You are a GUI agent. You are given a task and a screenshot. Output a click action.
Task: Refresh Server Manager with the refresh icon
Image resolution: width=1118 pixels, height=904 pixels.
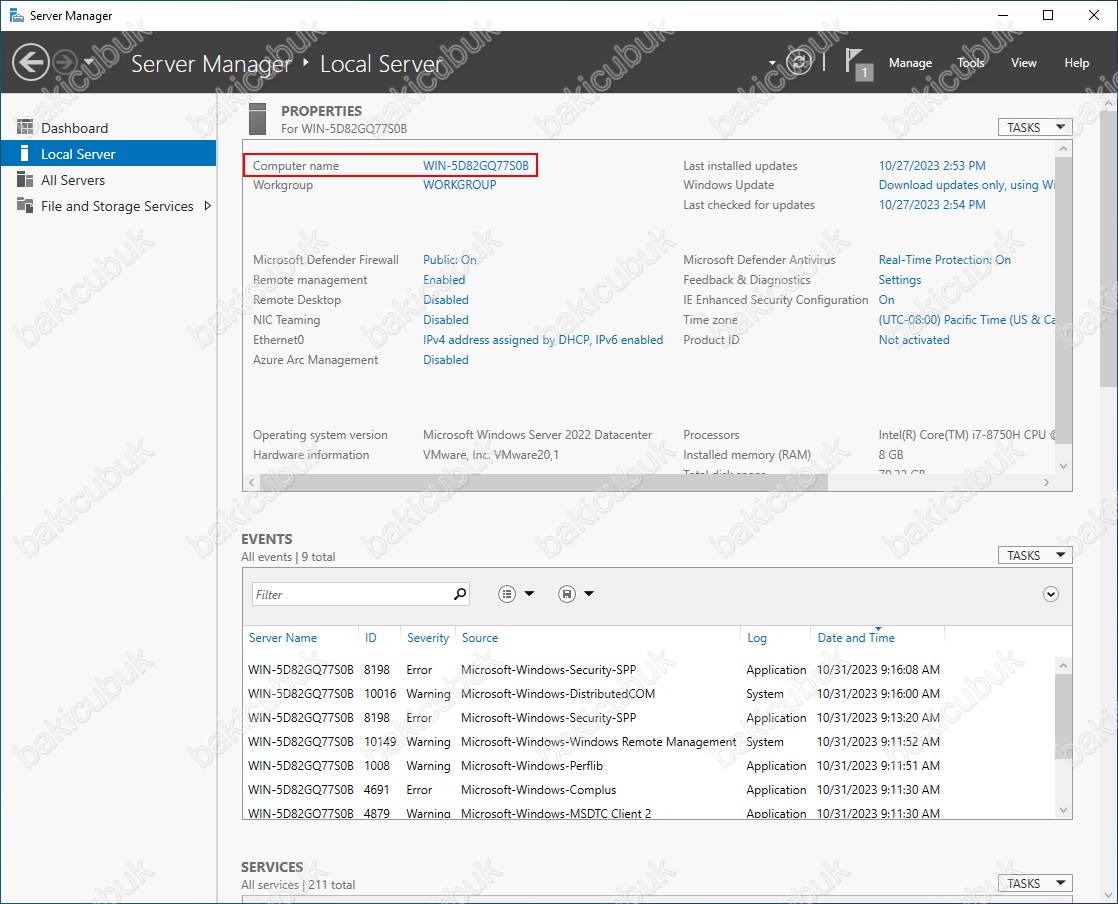coord(799,62)
